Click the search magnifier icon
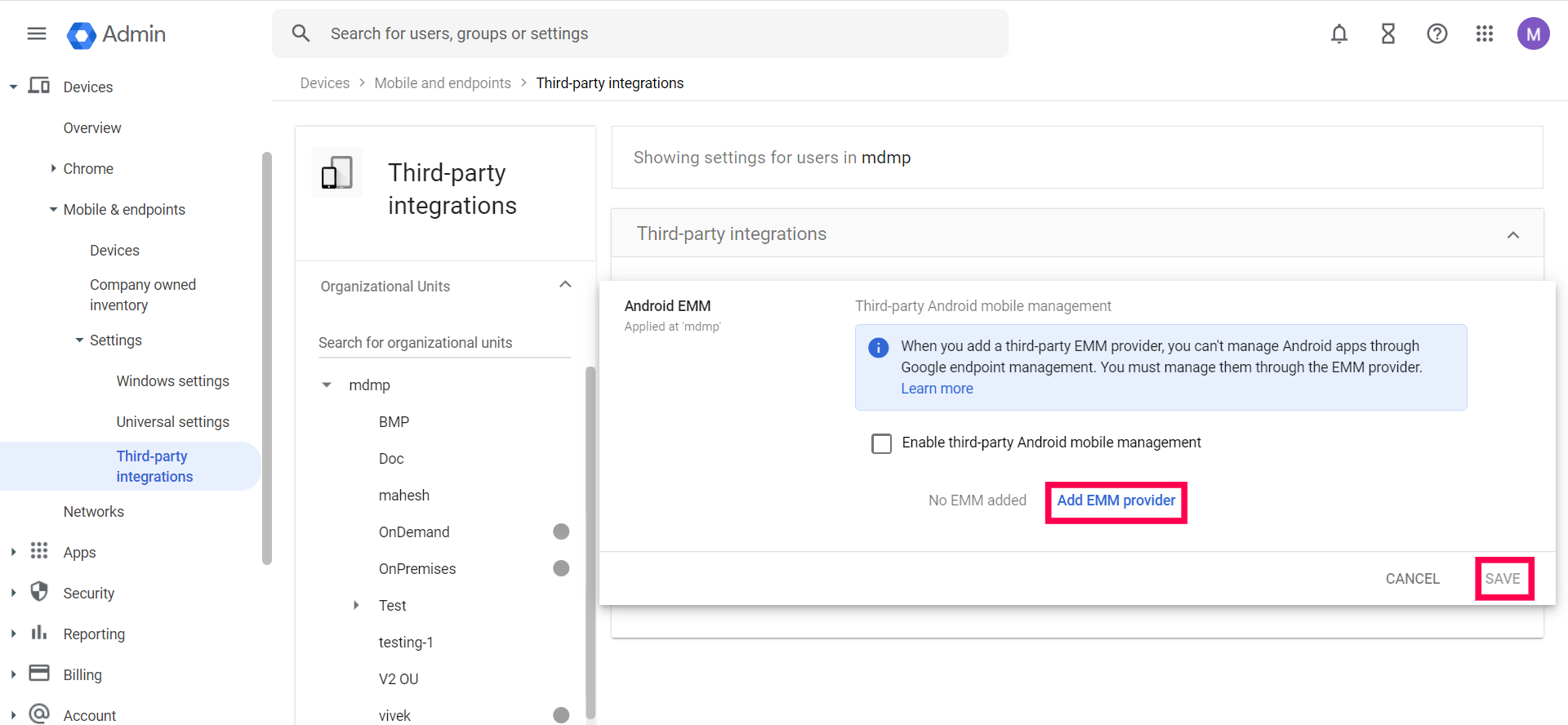 301,33
